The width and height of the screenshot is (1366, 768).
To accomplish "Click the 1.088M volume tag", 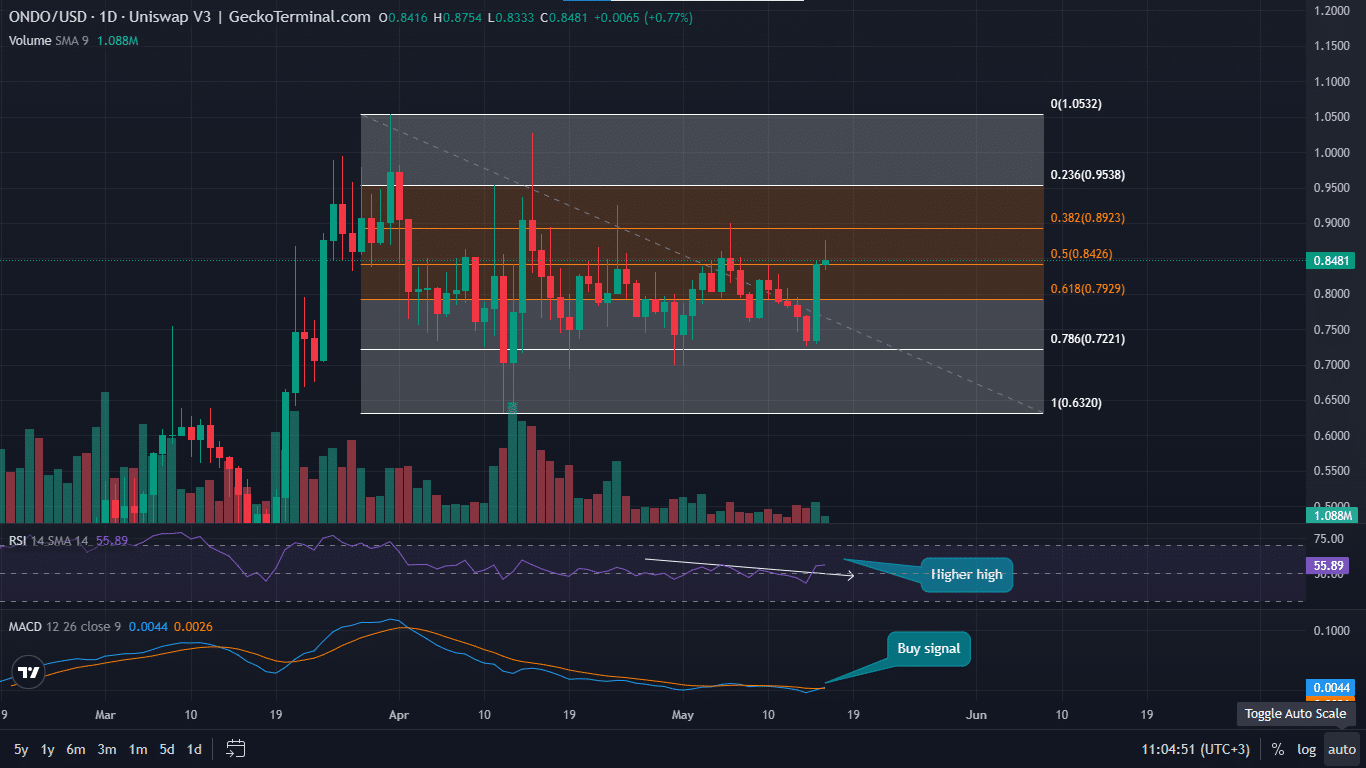I will [1330, 515].
